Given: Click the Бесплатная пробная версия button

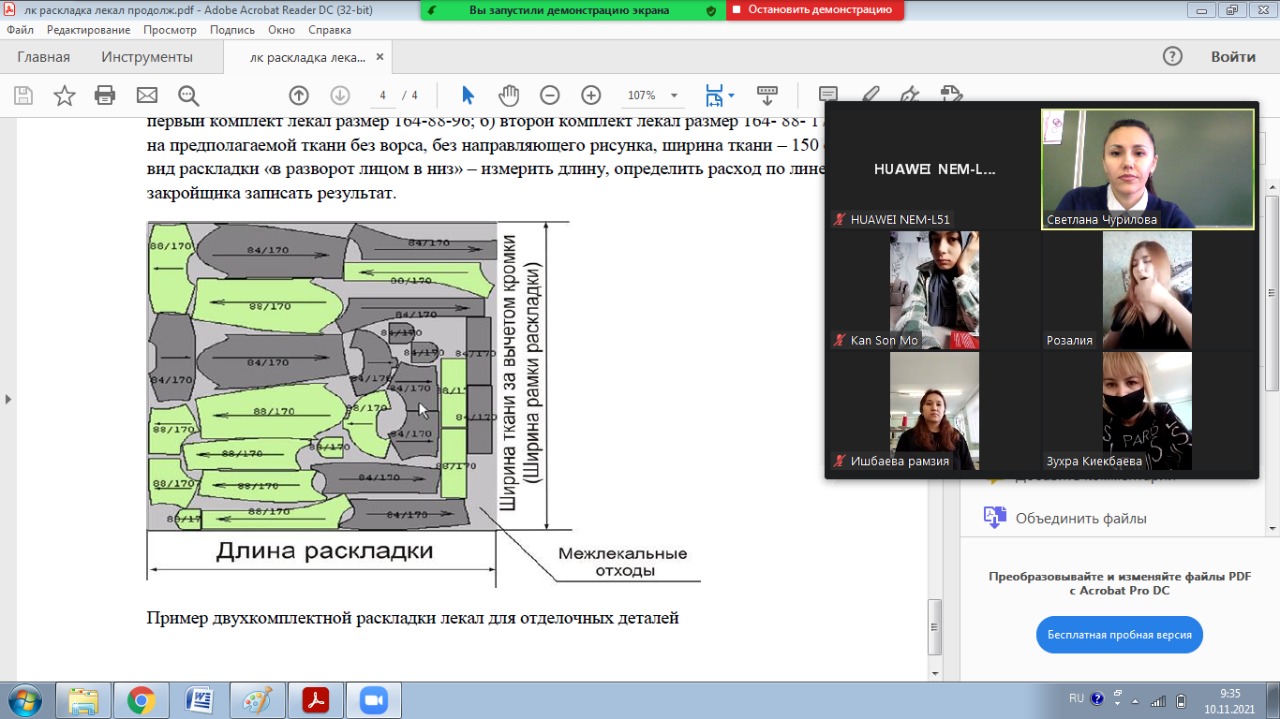Looking at the screenshot, I should click(1119, 635).
